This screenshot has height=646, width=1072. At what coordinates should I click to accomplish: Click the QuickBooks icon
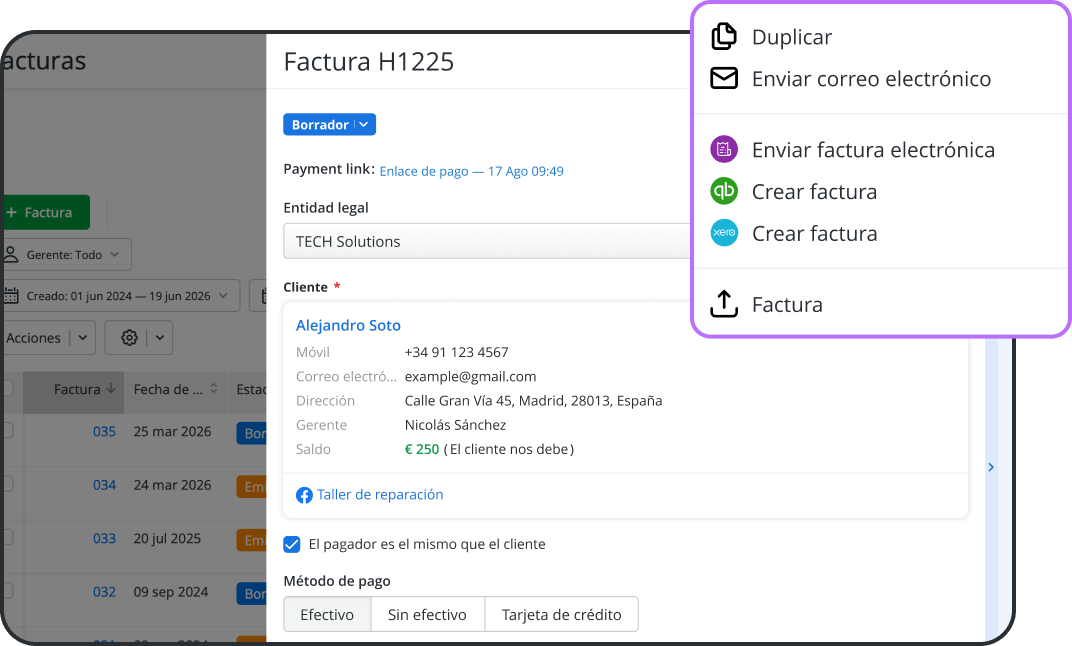(x=724, y=191)
